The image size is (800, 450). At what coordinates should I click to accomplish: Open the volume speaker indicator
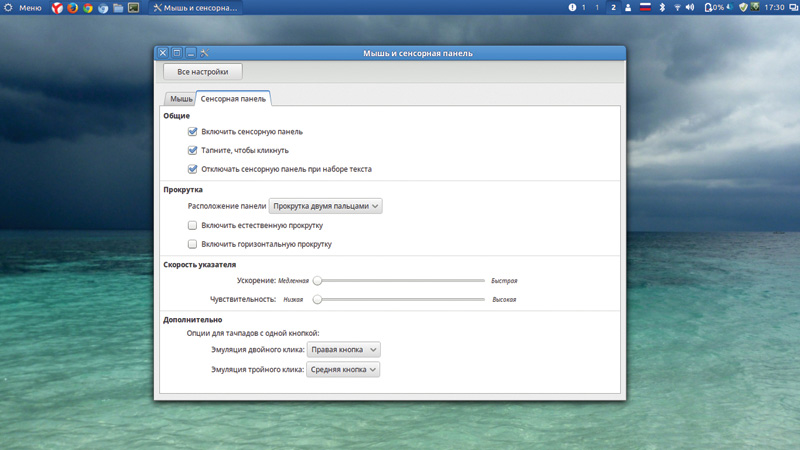[x=690, y=8]
